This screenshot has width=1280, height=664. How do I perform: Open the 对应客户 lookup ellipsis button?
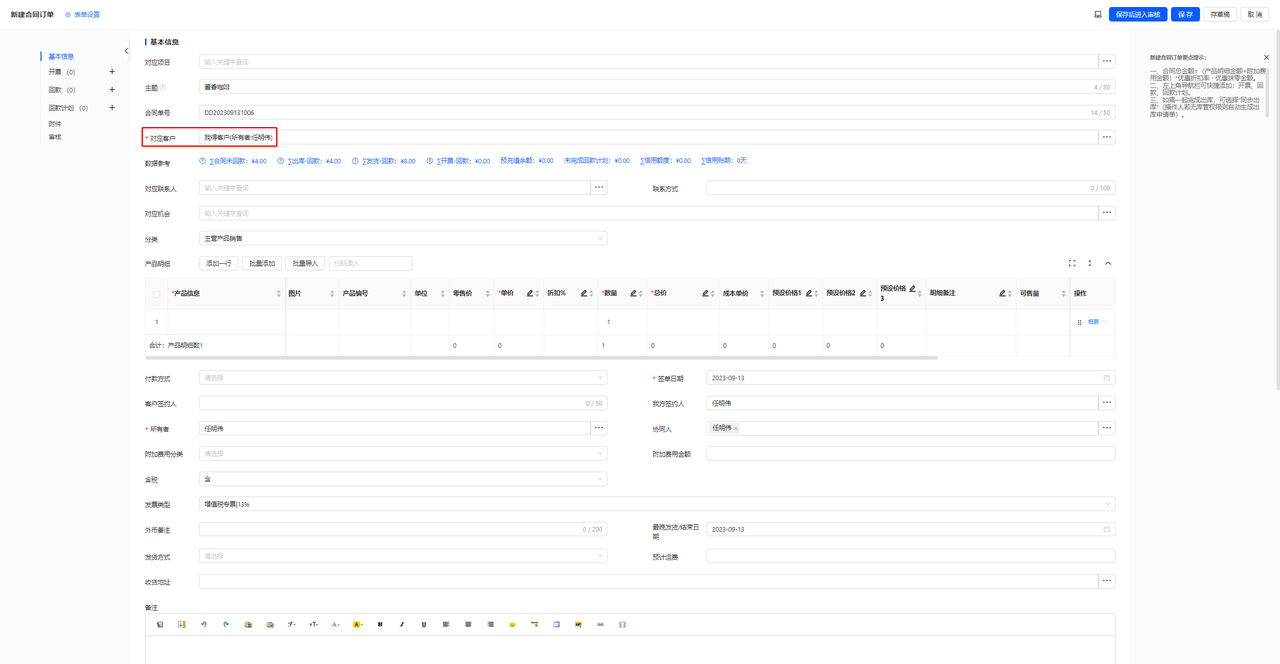(x=1107, y=137)
